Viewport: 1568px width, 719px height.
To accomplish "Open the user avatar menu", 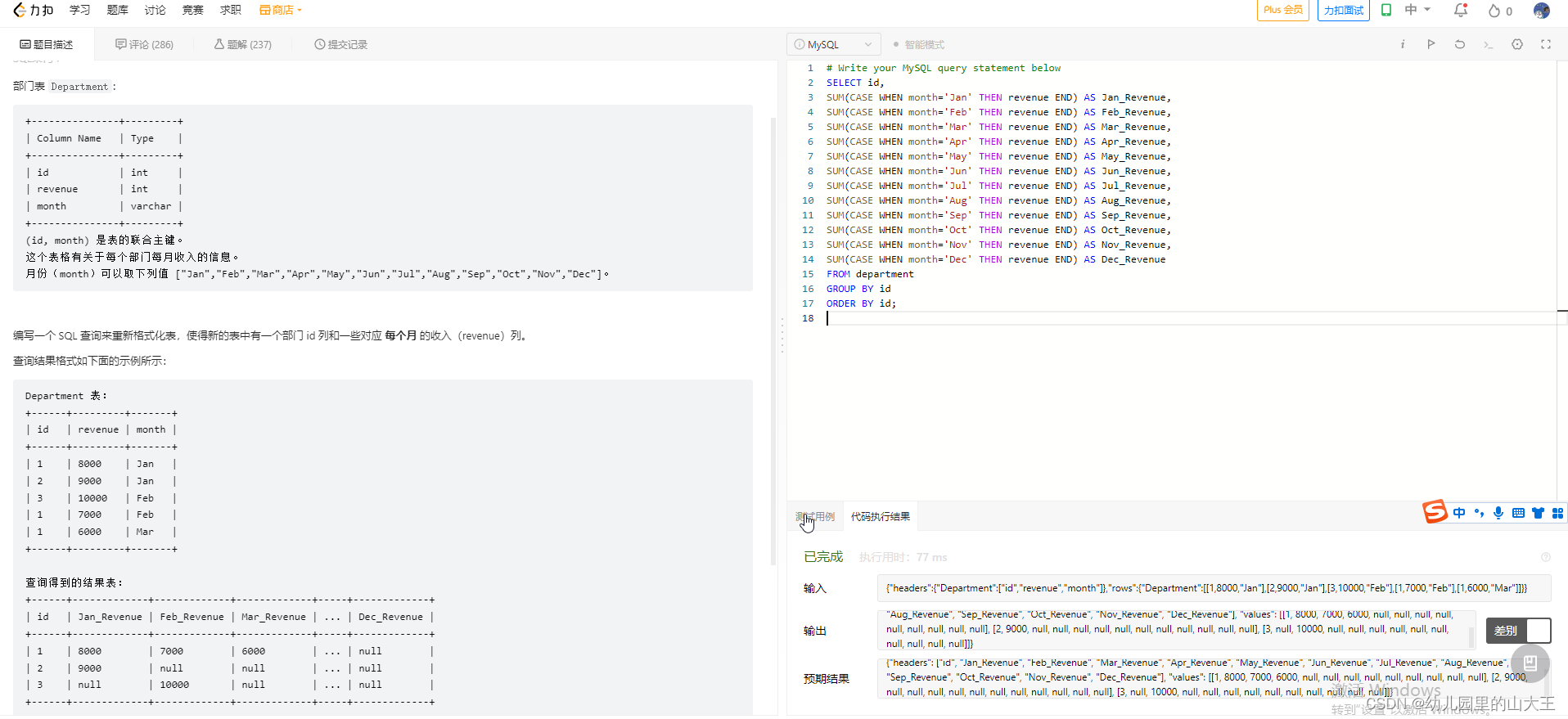I will (x=1542, y=11).
